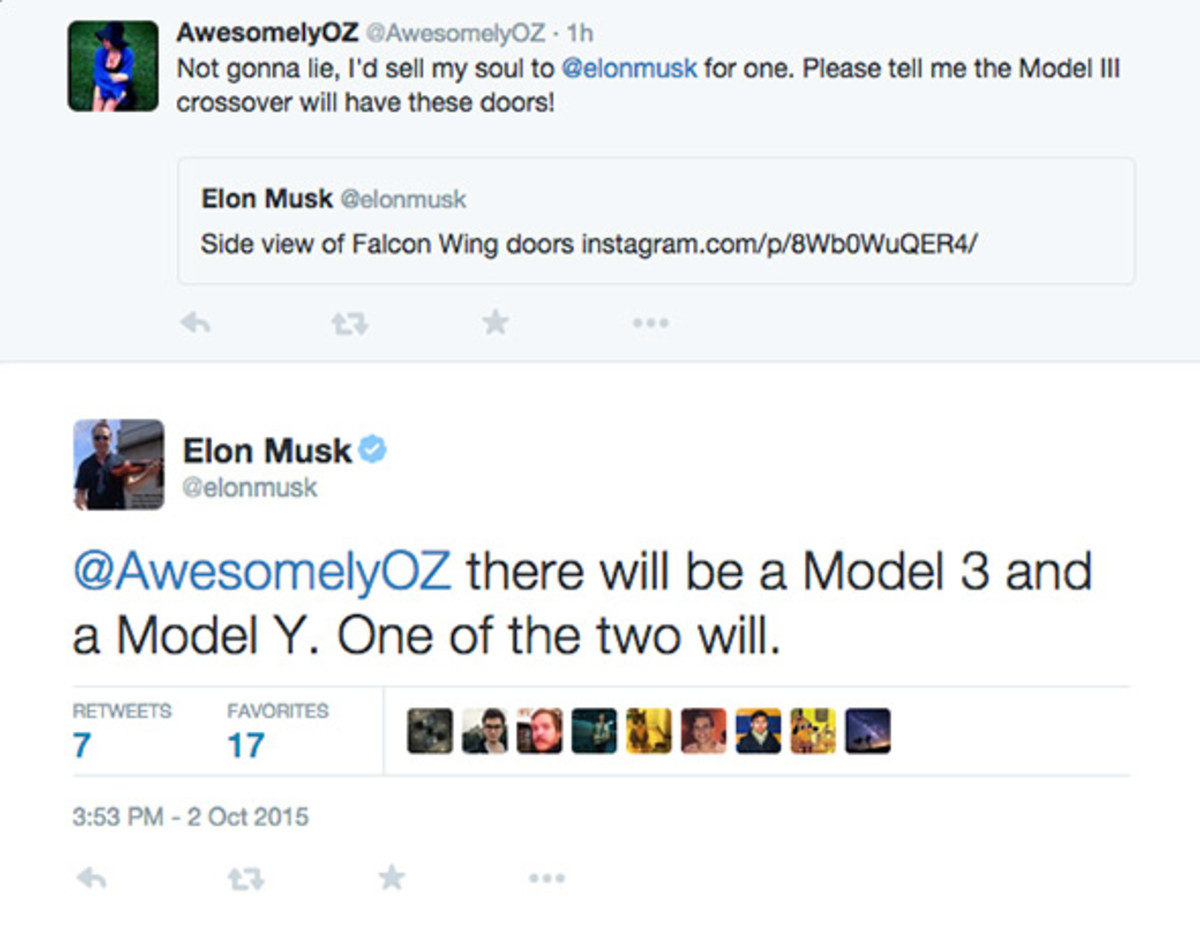Reply to Elon Musk's tweet
This screenshot has height=952, width=1200.
point(91,878)
